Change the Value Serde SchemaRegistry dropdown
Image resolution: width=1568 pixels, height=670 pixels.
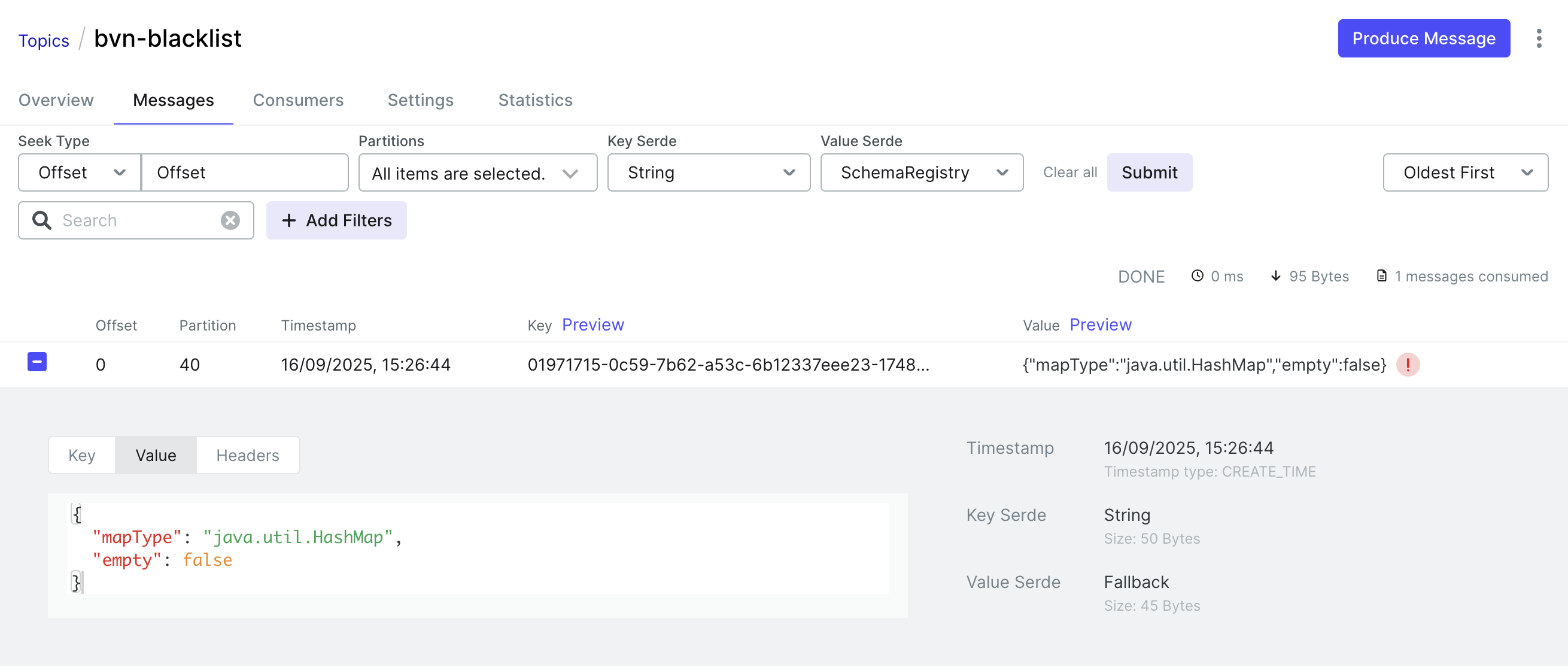point(921,172)
